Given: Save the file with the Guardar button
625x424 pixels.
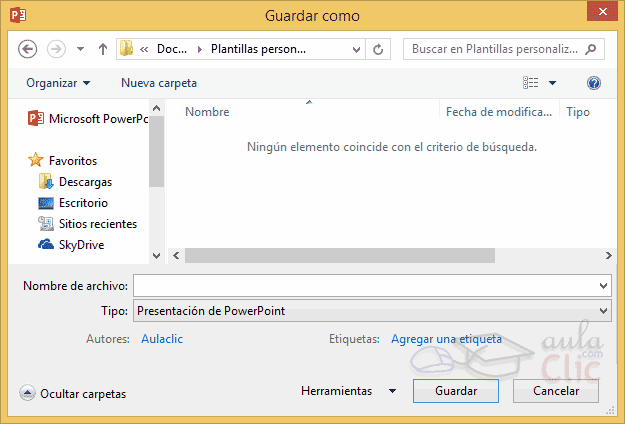Looking at the screenshot, I should point(456,391).
